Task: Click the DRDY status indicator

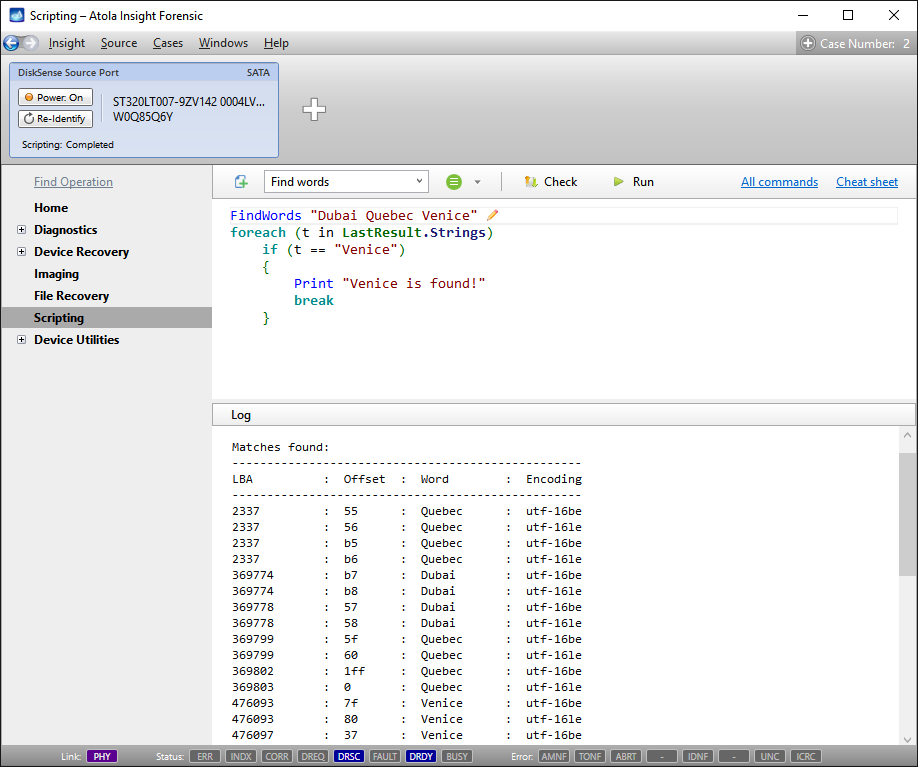Action: pyautogui.click(x=421, y=756)
